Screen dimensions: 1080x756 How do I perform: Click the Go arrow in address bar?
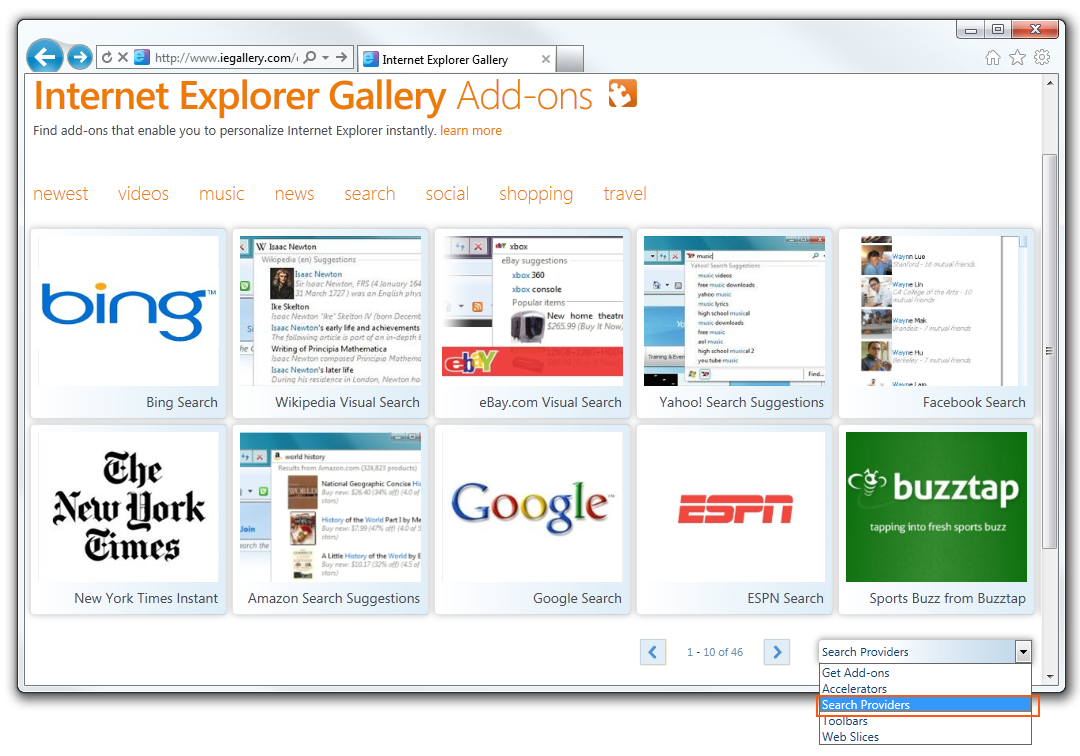point(342,57)
